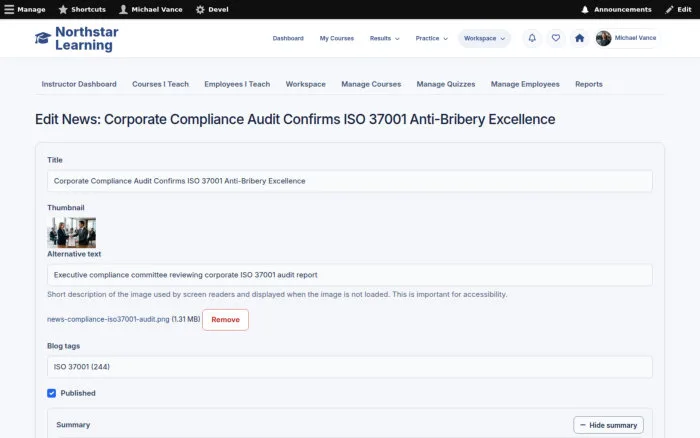
Task: Click Michael Vance's profile avatar
Action: pyautogui.click(x=604, y=38)
